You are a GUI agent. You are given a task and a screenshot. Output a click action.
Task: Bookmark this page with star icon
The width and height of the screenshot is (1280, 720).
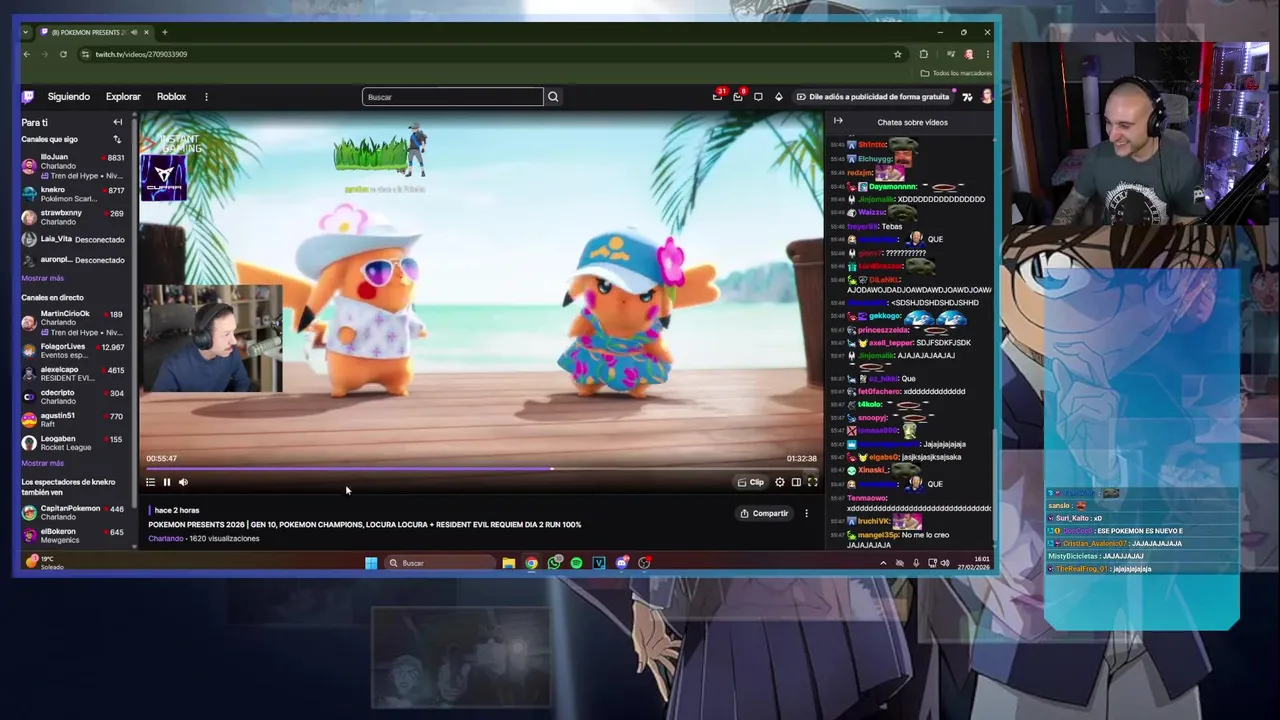(x=897, y=54)
